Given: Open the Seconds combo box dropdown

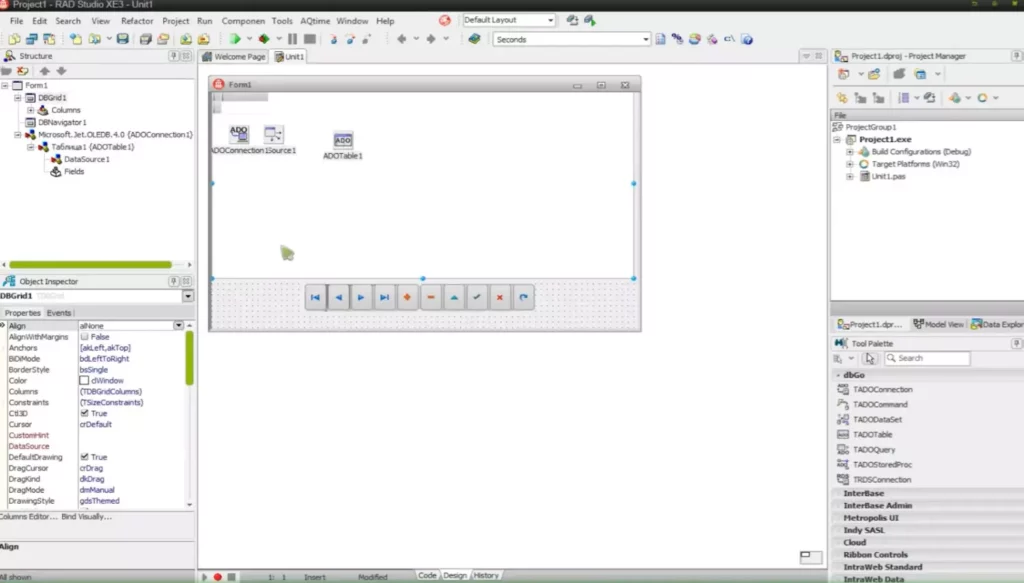Looking at the screenshot, I should click(x=645, y=39).
